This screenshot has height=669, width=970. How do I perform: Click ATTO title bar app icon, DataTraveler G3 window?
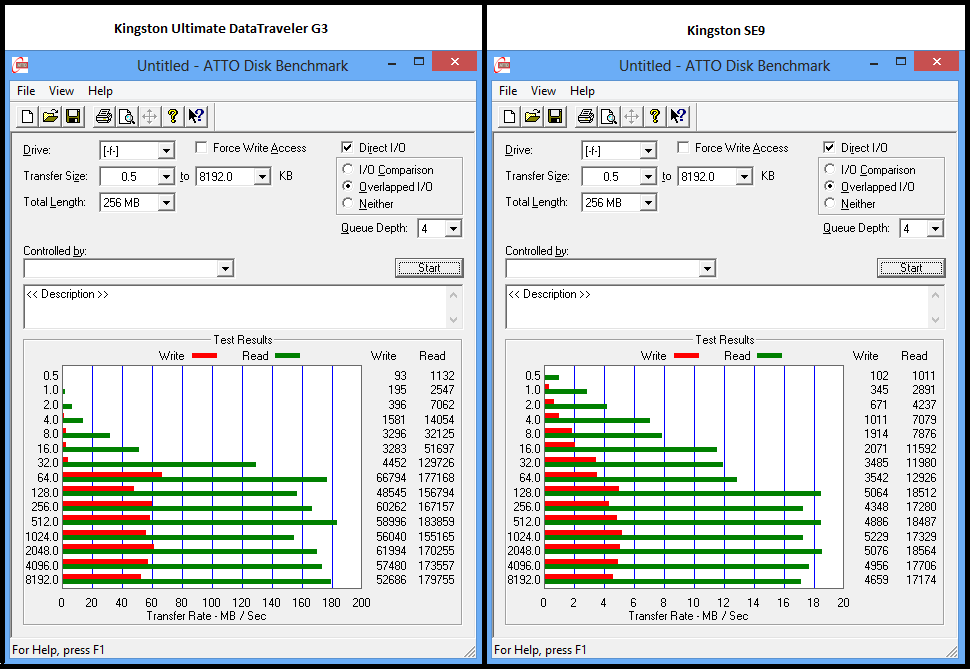click(x=20, y=65)
